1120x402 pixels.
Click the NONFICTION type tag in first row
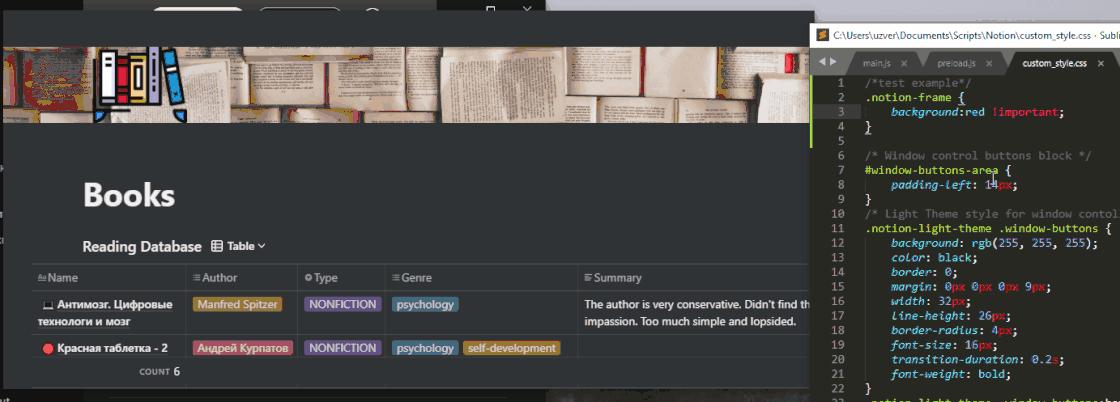tap(342, 305)
